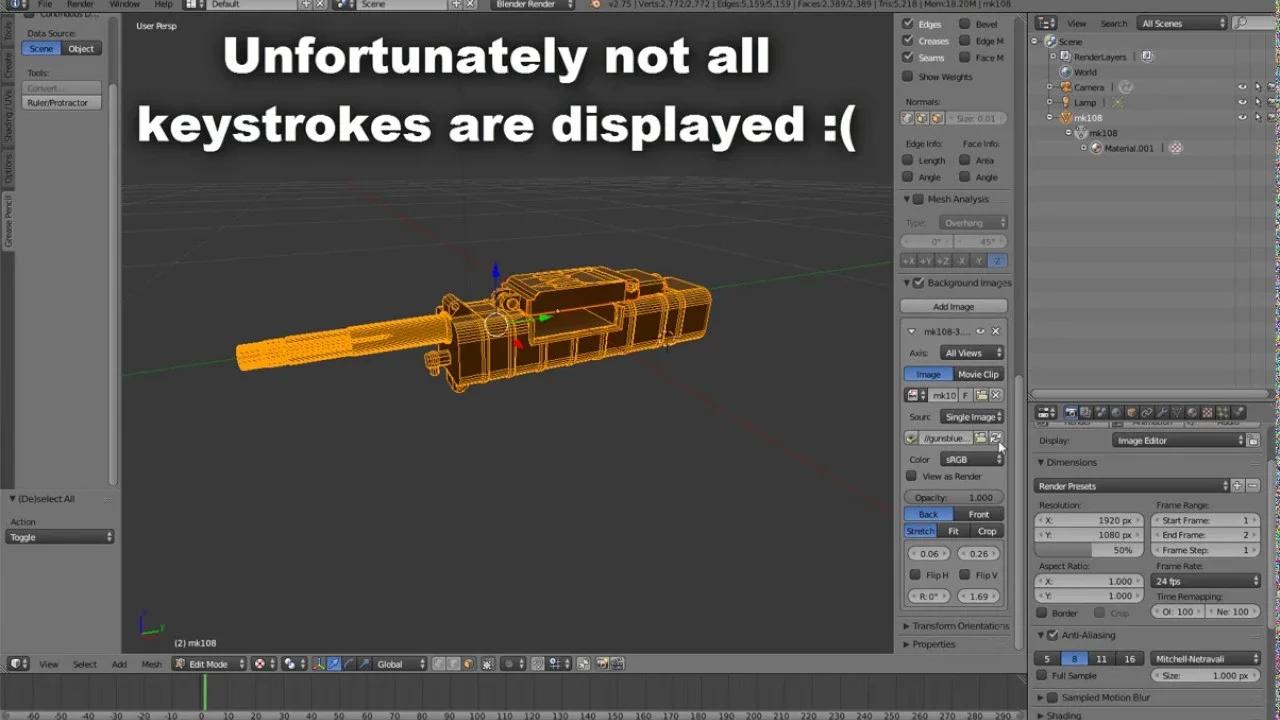Image resolution: width=1280 pixels, height=720 pixels.
Task: Enable the View as Render checkbox
Action: [x=911, y=476]
